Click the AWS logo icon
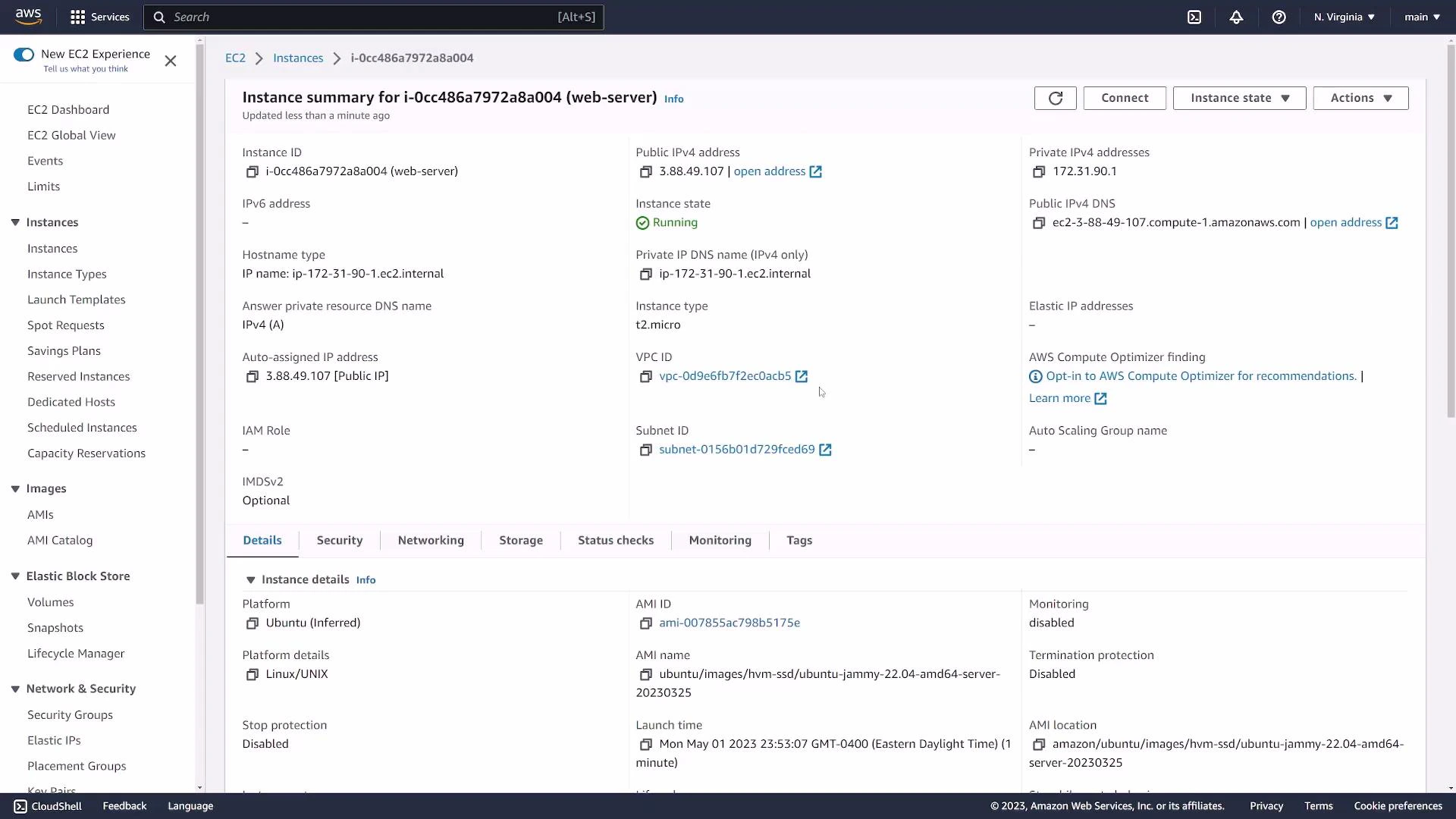This screenshot has width=1456, height=819. coord(28,16)
